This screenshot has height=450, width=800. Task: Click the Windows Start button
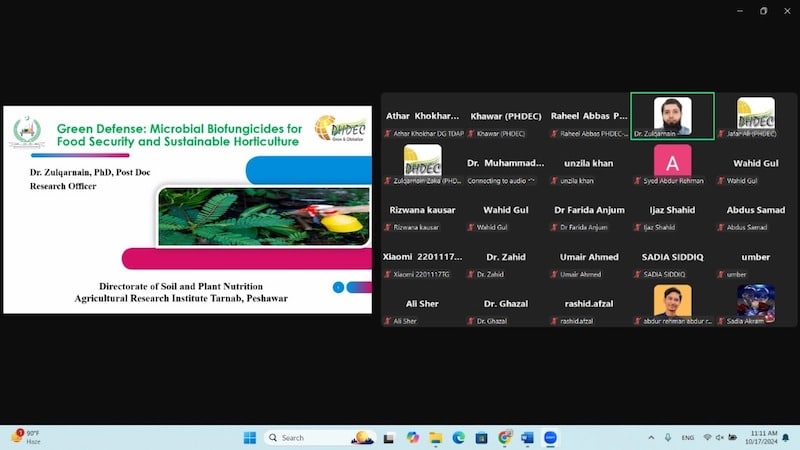coord(249,438)
